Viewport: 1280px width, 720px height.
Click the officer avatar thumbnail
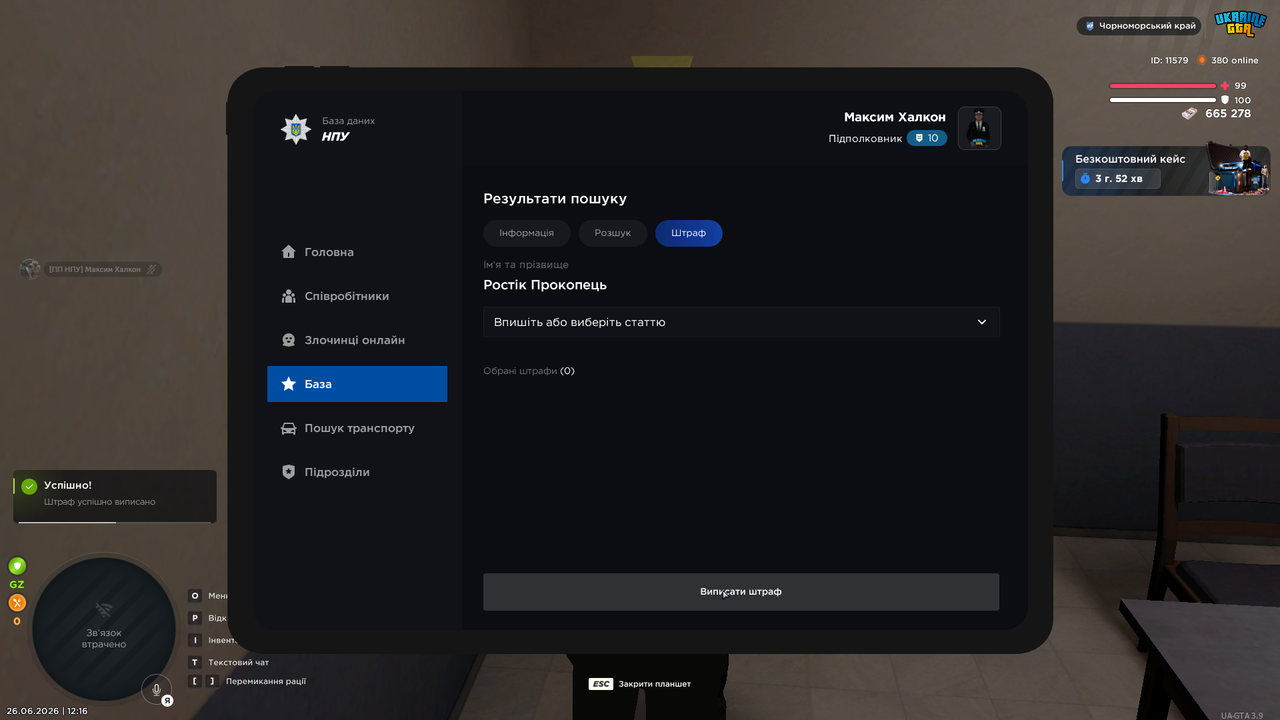pyautogui.click(x=980, y=128)
